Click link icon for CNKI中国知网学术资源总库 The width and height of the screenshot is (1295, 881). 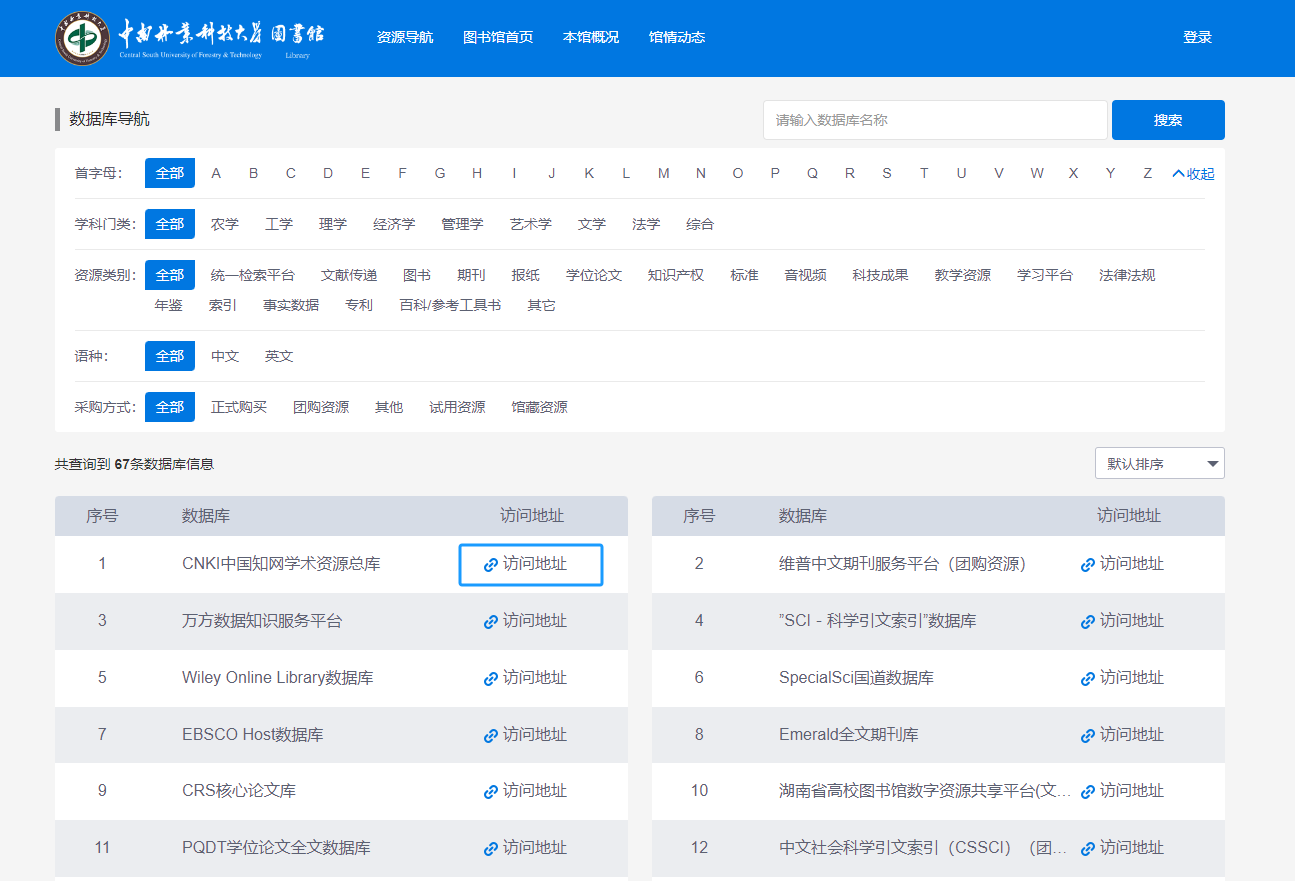pos(490,565)
